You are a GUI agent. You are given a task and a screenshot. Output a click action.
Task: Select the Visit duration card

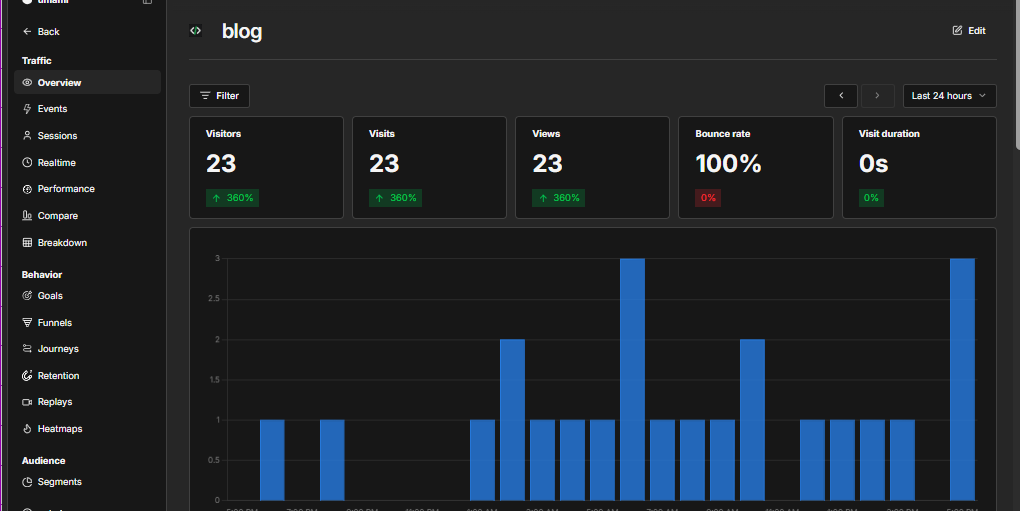click(919, 167)
